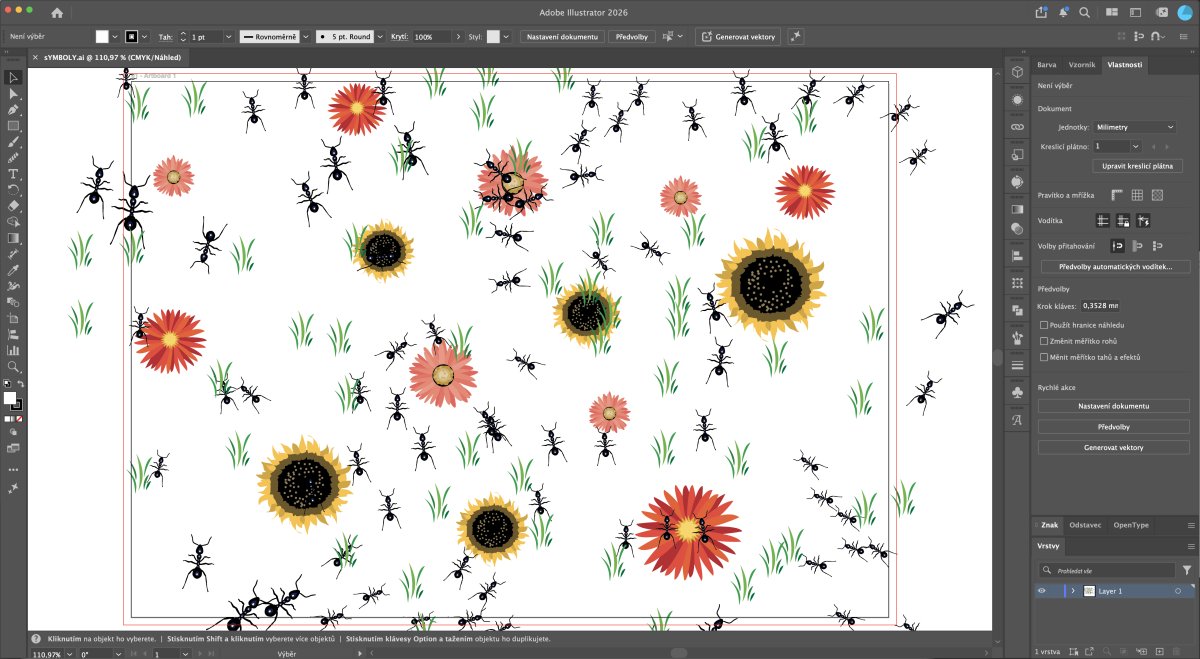Click Předvolby button in control bar

[631, 36]
